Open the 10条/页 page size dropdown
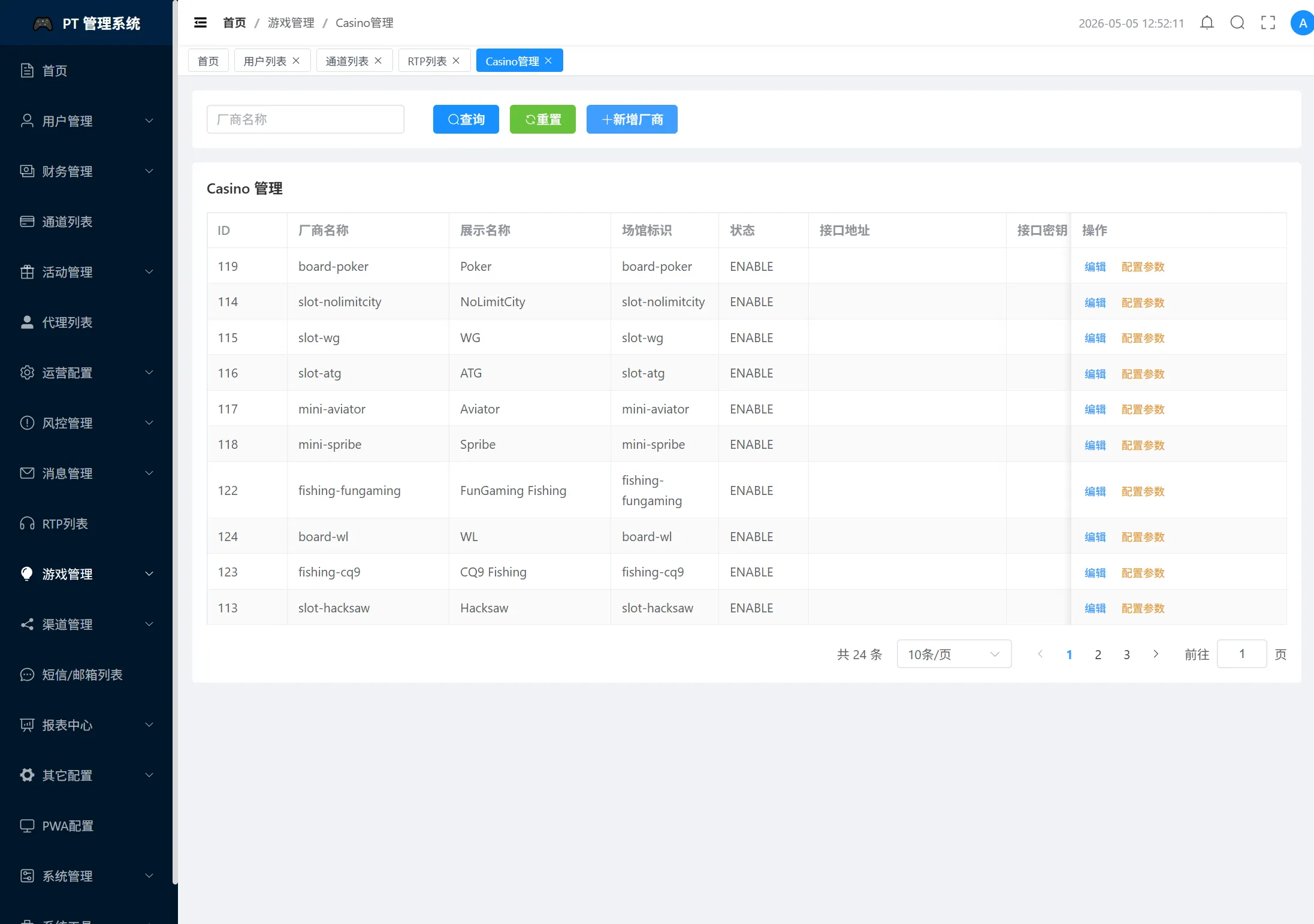1314x924 pixels. [x=954, y=654]
